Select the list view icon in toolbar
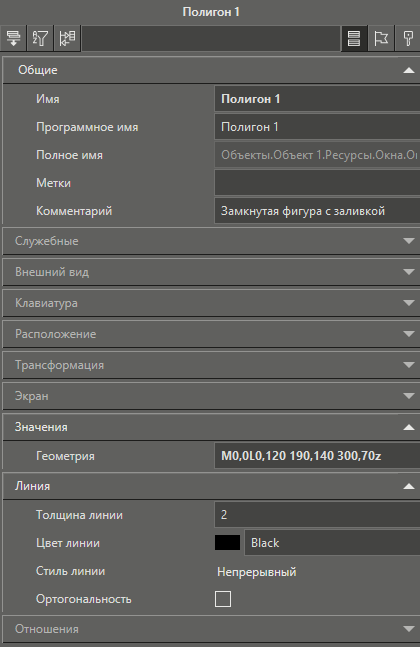Image resolution: width=420 pixels, height=647 pixels. [354, 38]
